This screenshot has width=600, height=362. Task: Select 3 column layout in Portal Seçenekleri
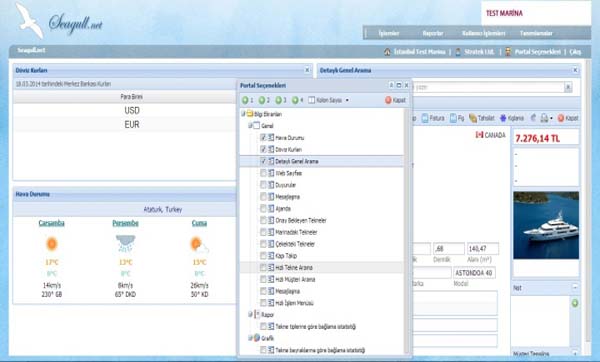[x=281, y=100]
